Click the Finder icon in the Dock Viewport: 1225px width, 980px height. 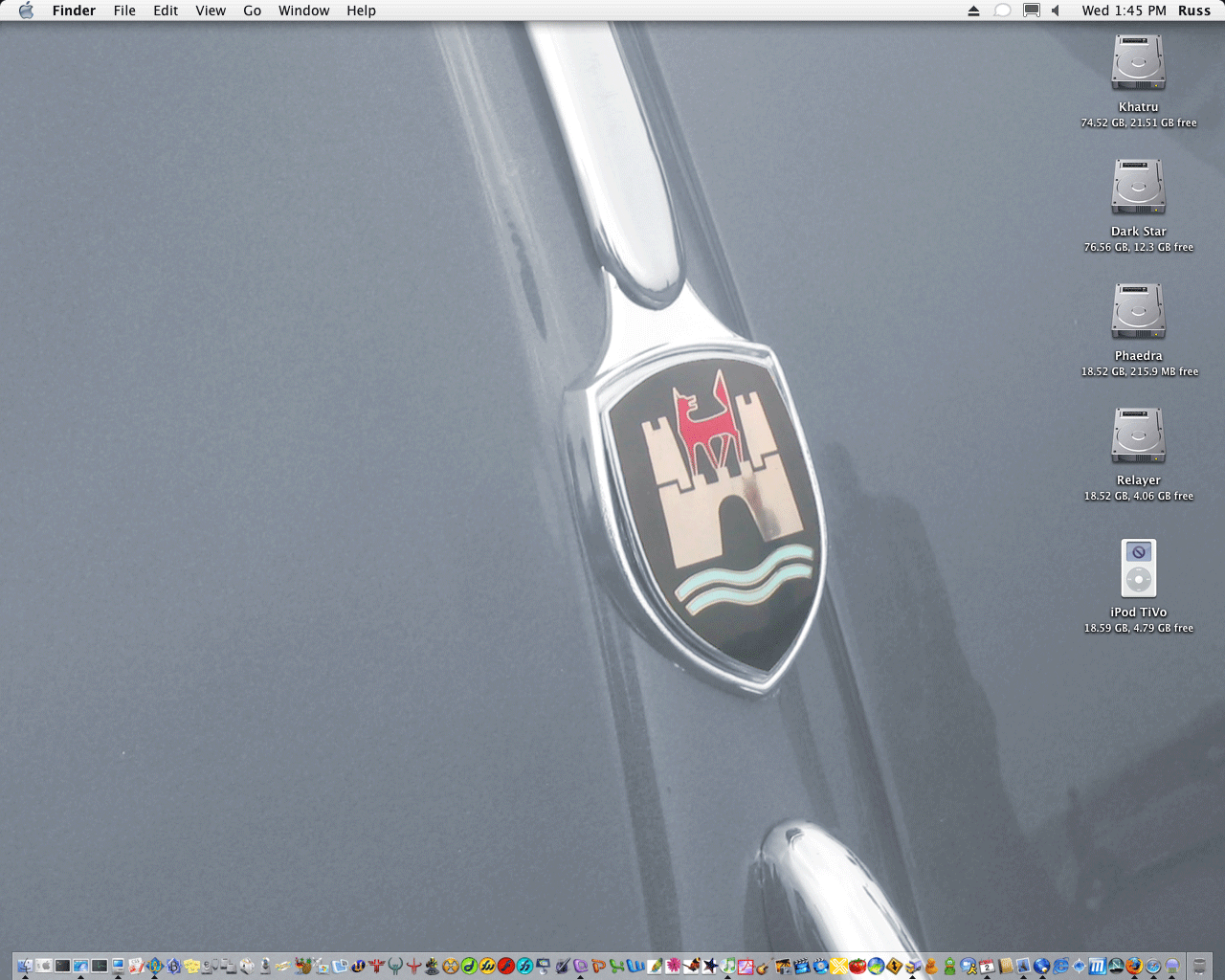[25, 966]
